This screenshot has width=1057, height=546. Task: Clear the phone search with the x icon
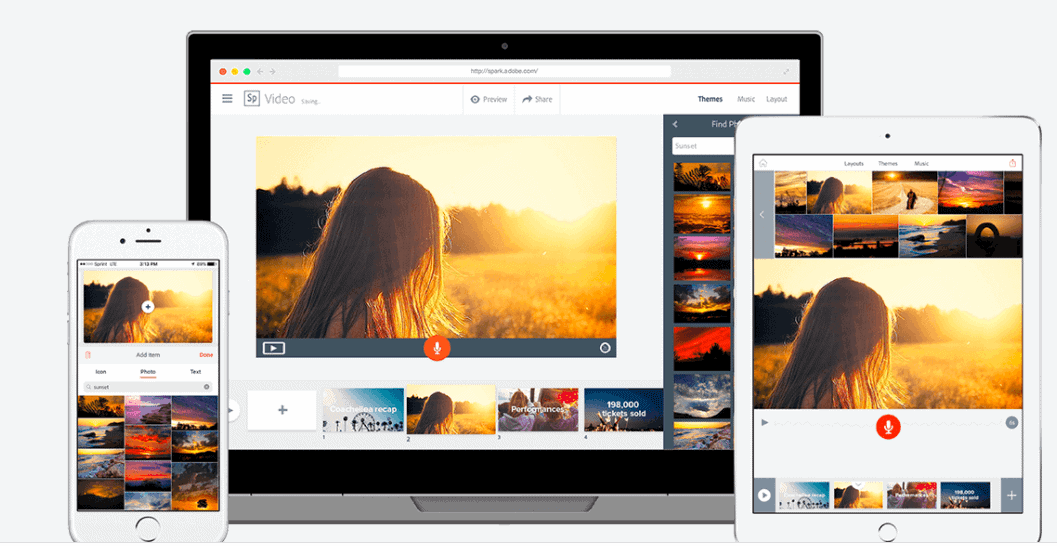(206, 387)
